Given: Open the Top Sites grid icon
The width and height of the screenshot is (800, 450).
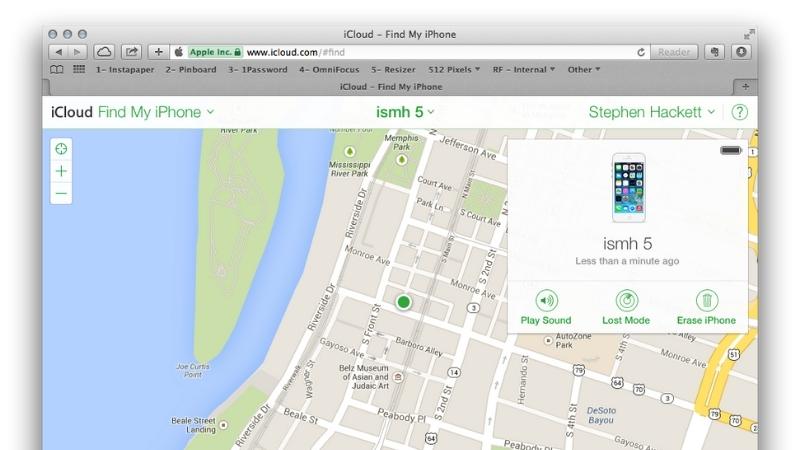Looking at the screenshot, I should [x=79, y=69].
